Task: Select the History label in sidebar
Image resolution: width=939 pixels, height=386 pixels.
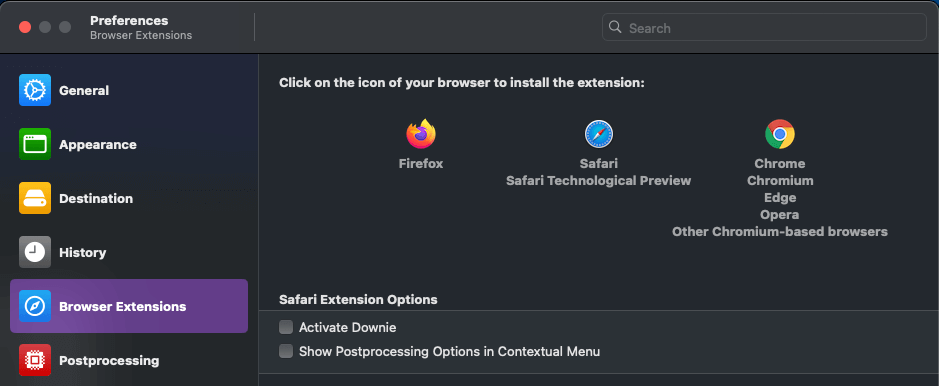Action: pos(83,253)
